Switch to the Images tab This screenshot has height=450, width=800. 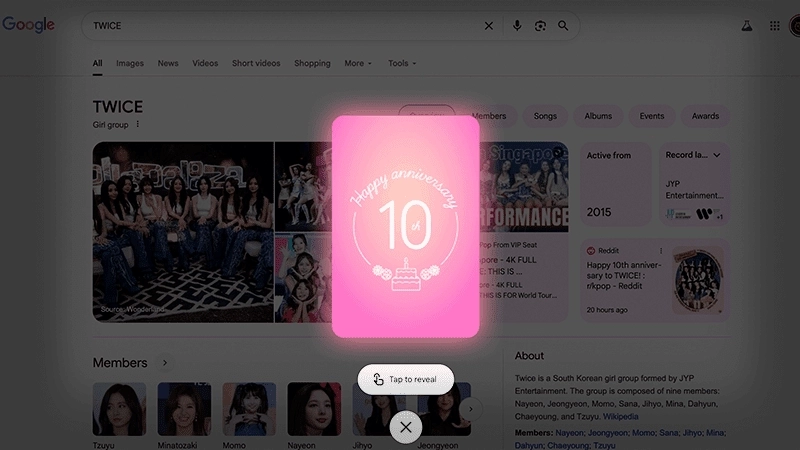(x=130, y=63)
